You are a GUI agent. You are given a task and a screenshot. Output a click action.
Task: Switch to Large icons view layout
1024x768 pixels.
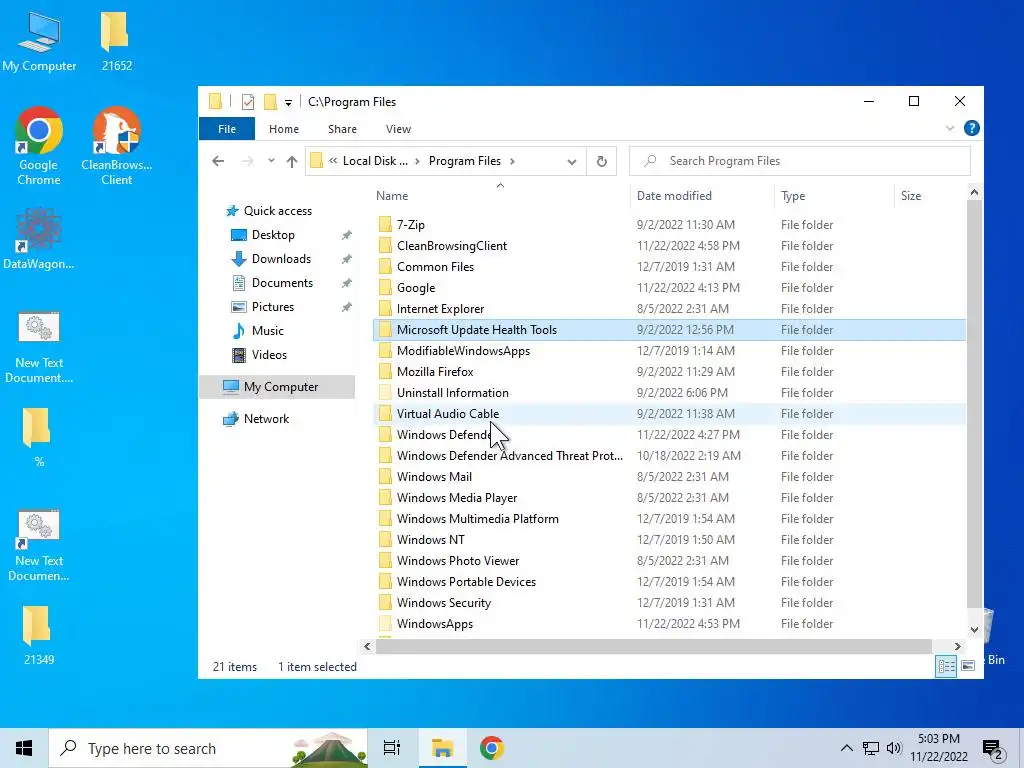tap(968, 666)
